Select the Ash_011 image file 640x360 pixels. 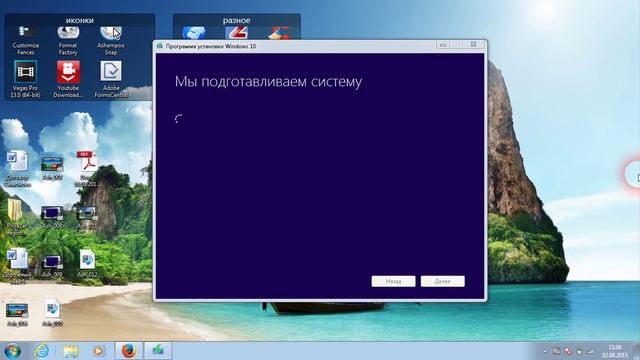(x=87, y=217)
